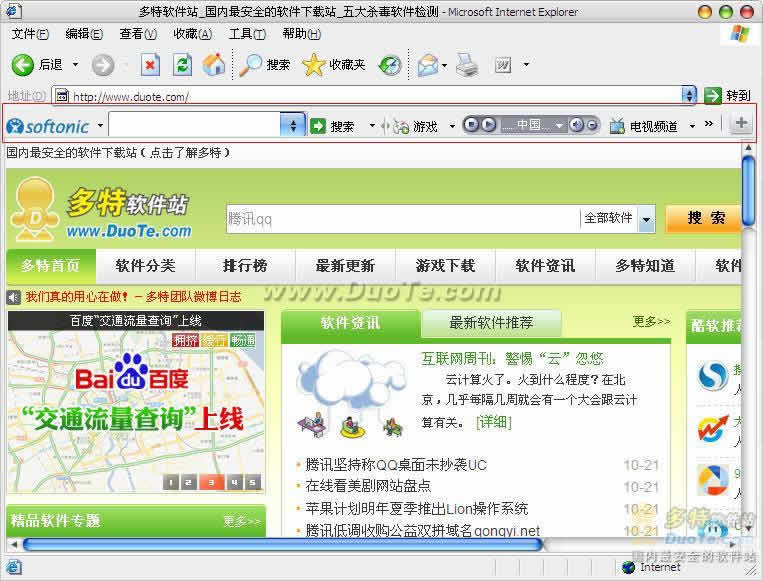
Task: Click the Softonic toolbar 搜索 button
Action: pyautogui.click(x=332, y=127)
